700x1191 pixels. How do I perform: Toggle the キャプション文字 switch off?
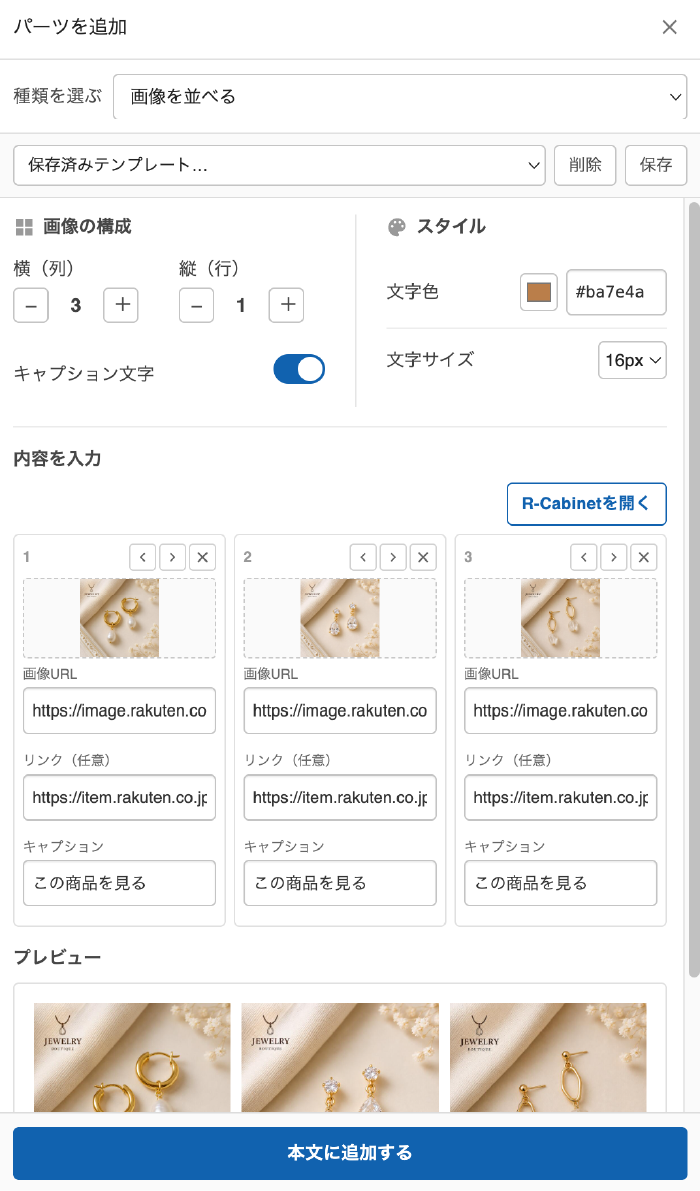[x=299, y=369]
